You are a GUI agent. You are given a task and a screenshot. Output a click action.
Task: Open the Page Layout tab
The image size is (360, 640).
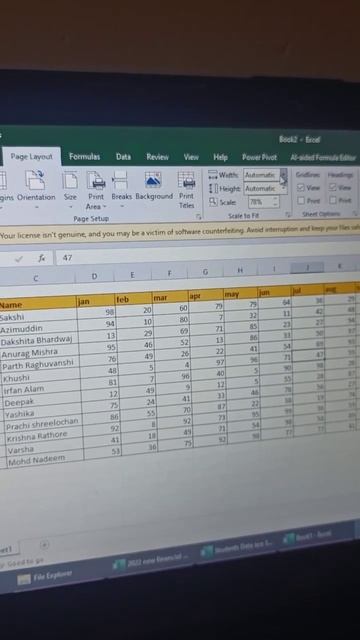[31, 156]
